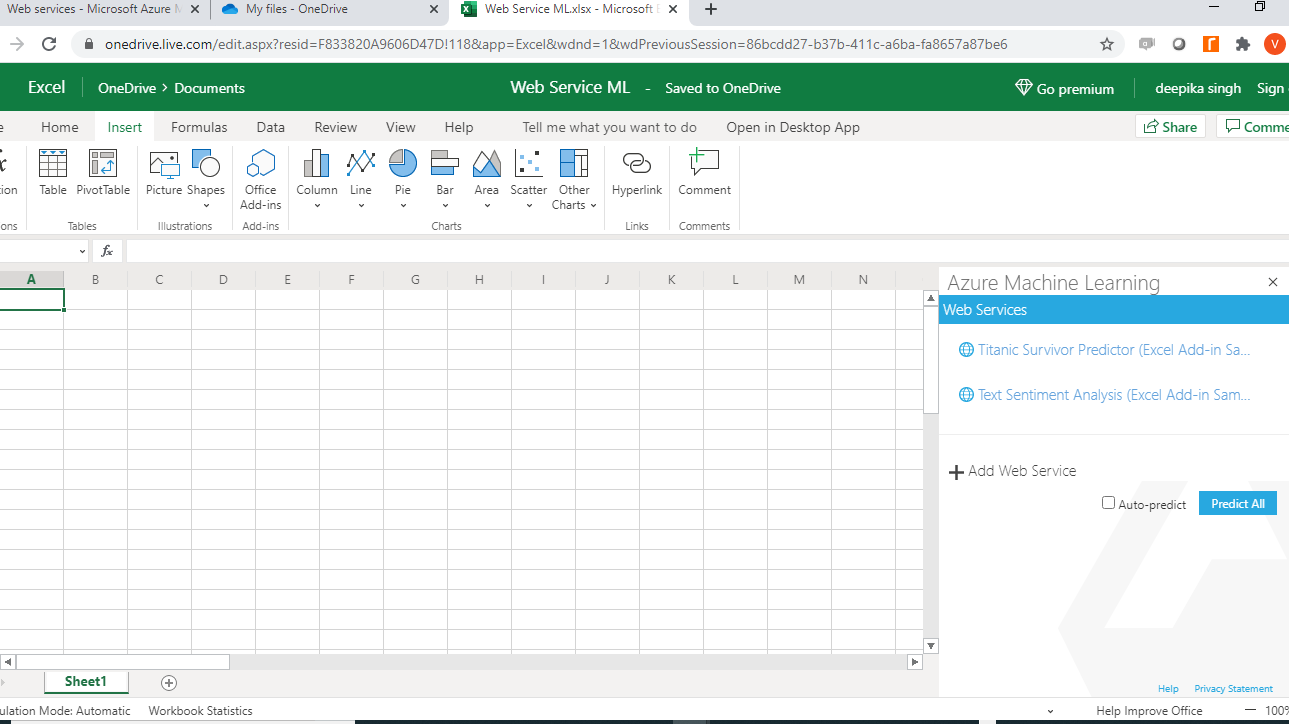This screenshot has width=1289, height=724.
Task: Switch to the Data ribbon tab
Action: point(270,127)
